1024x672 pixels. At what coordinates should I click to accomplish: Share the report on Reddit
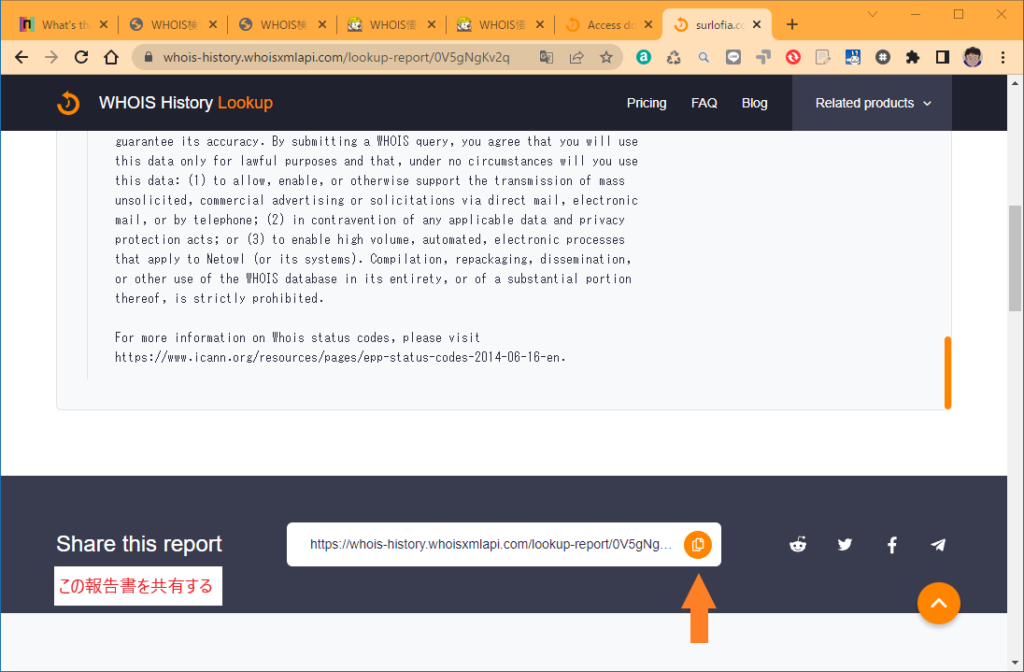coord(797,544)
